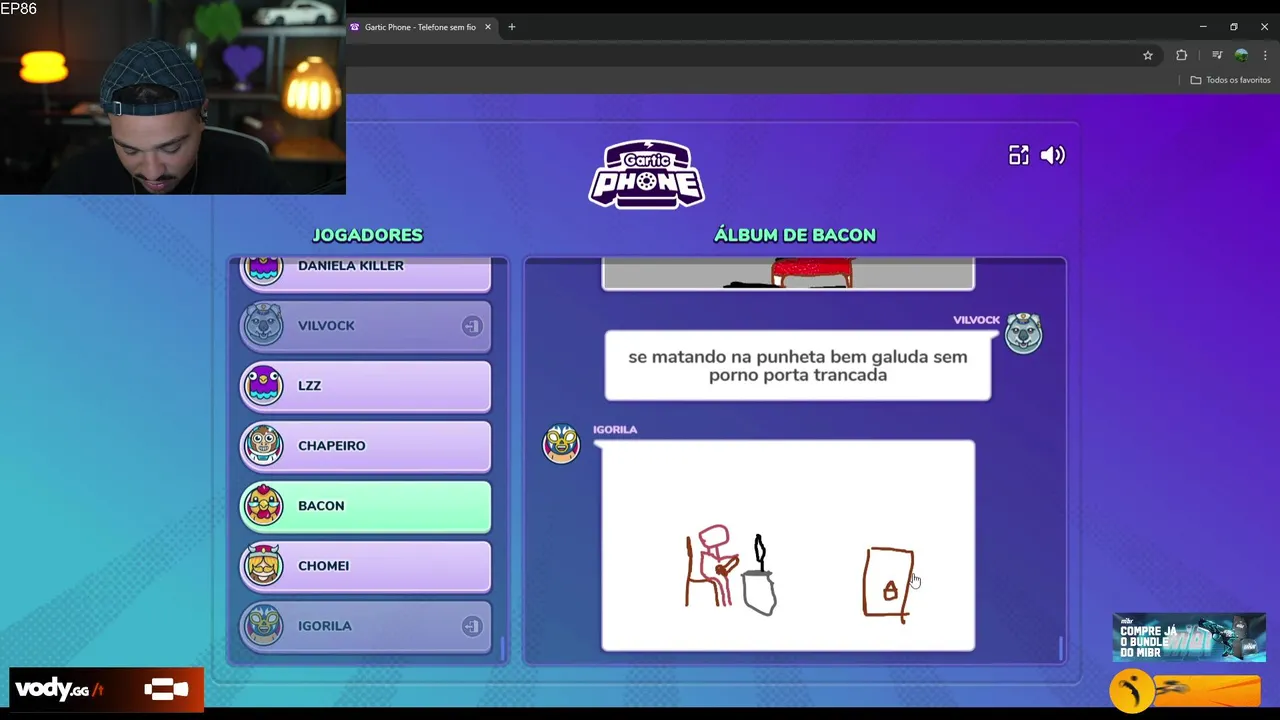Open the media control icon in toolbar
Screen dimensions: 1280x720
(1217, 55)
